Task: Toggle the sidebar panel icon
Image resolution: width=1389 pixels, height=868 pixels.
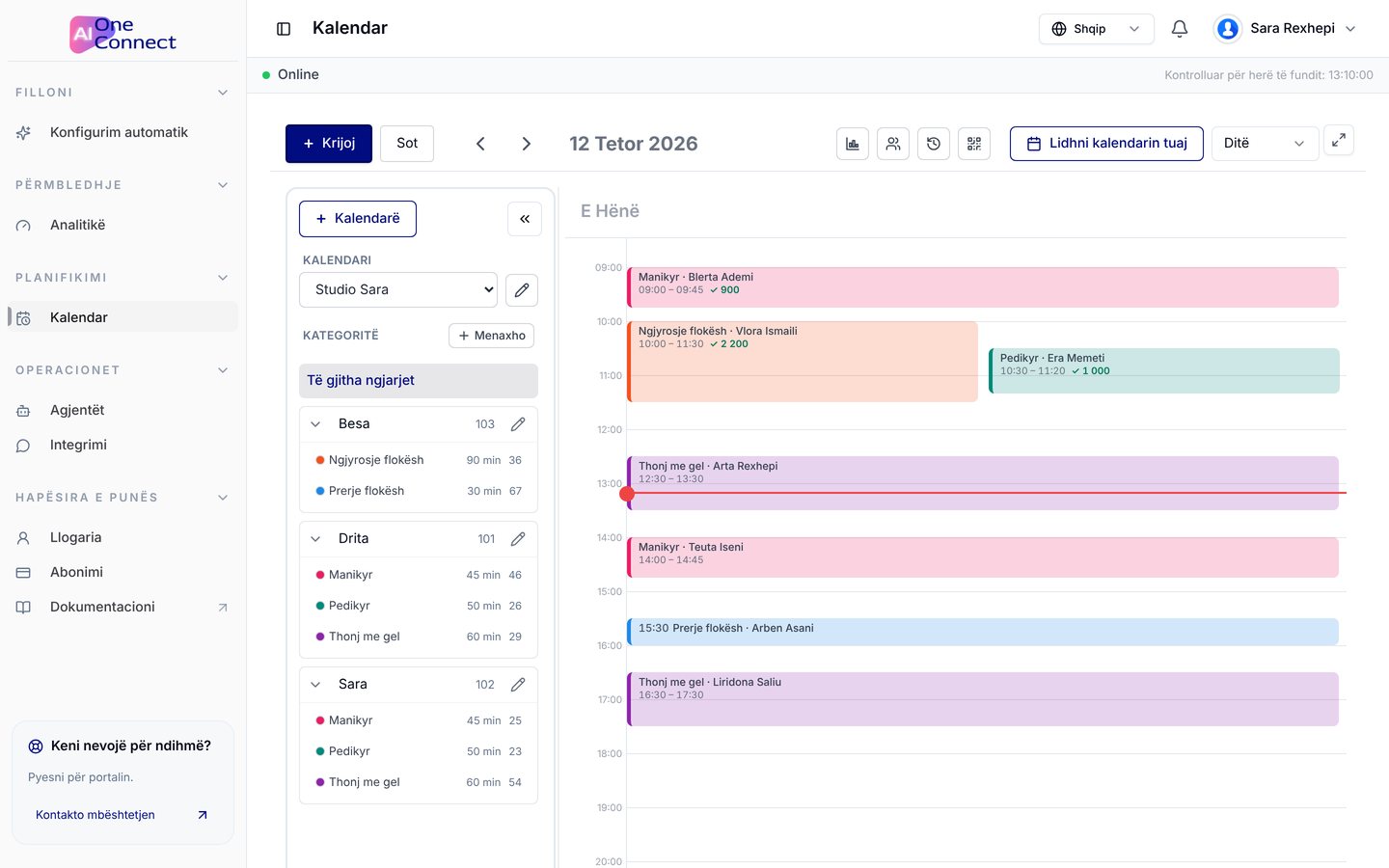Action: click(284, 29)
